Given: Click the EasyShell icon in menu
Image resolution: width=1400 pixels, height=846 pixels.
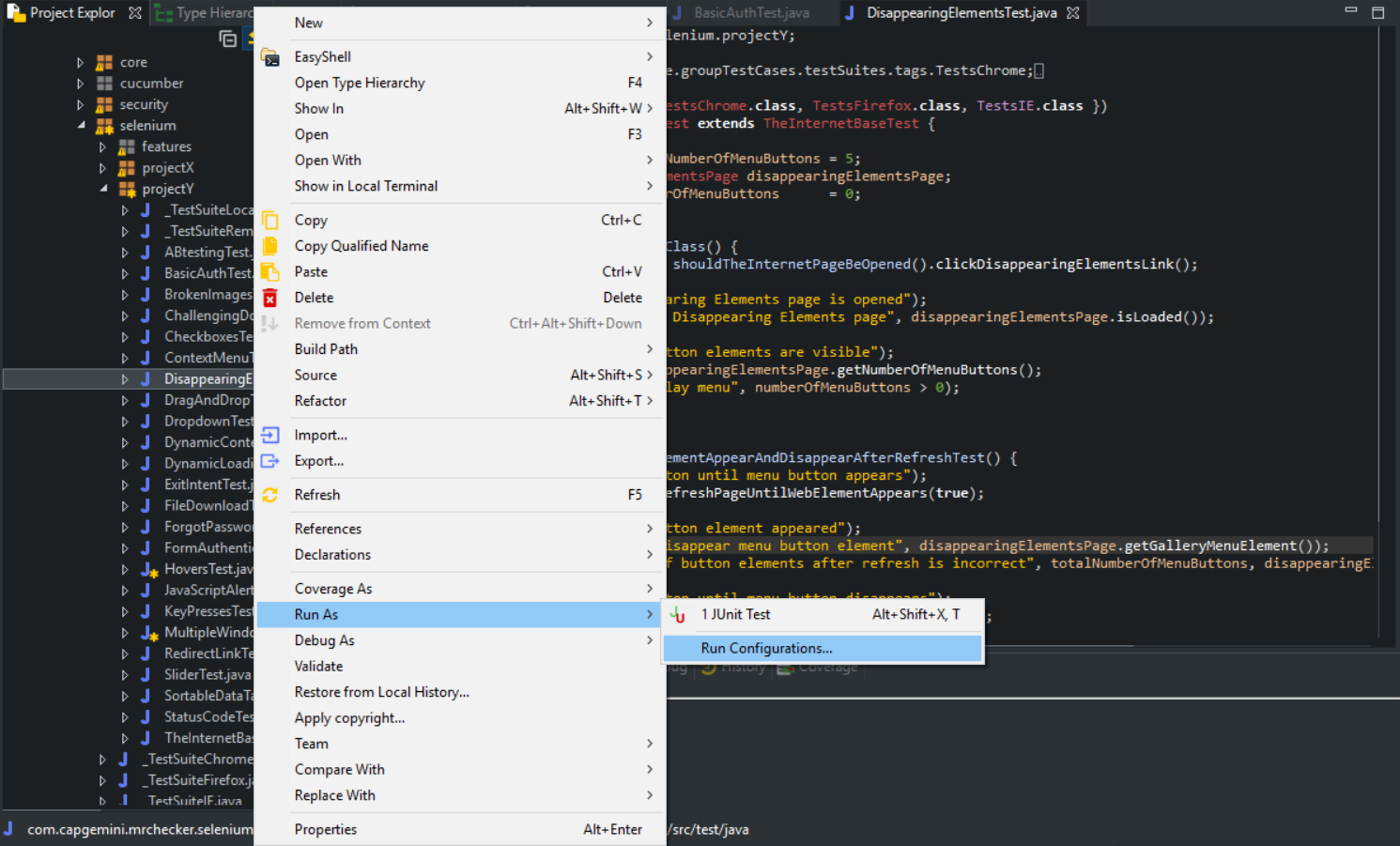Looking at the screenshot, I should [270, 57].
